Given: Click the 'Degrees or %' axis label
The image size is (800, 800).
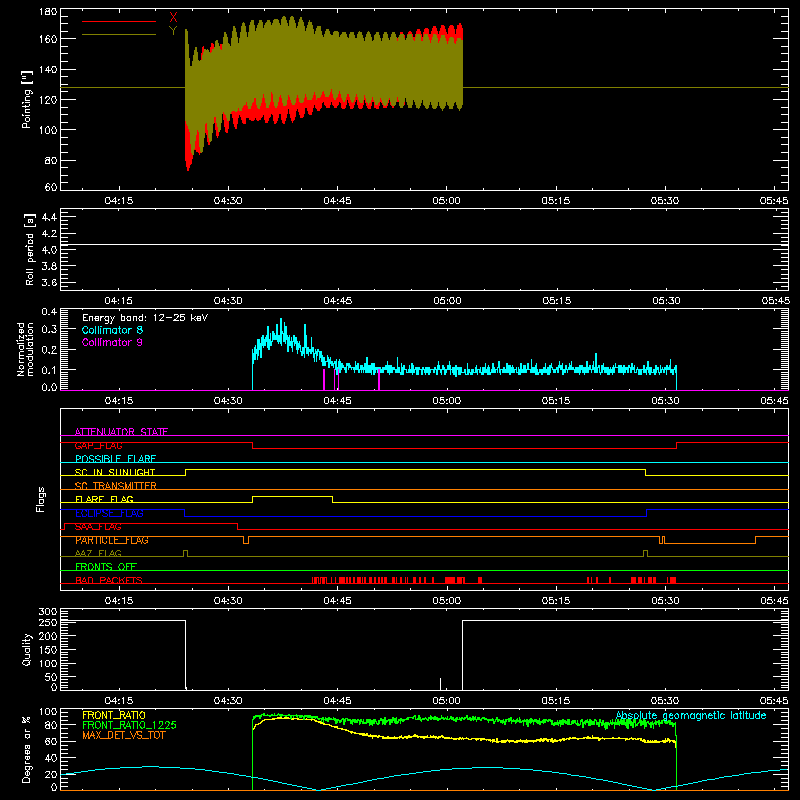Looking at the screenshot, I should [27, 749].
